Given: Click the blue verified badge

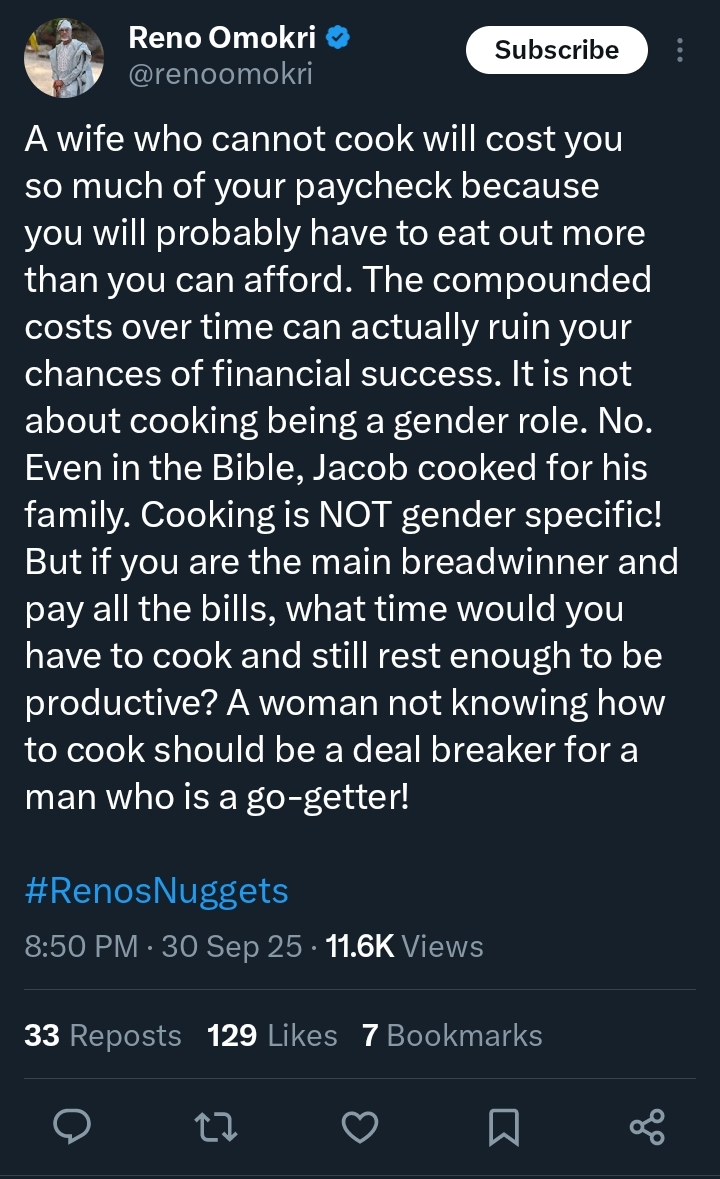Looking at the screenshot, I should tap(338, 39).
